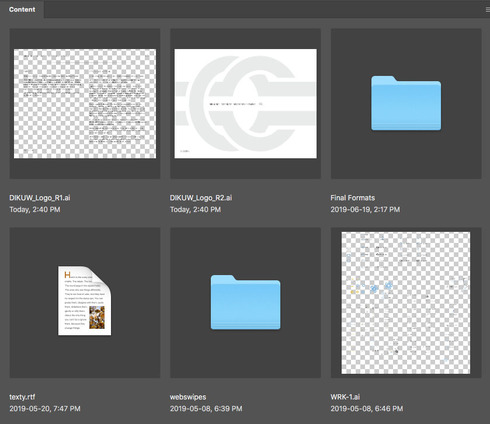Open the Final Formats folder icon

(x=406, y=103)
